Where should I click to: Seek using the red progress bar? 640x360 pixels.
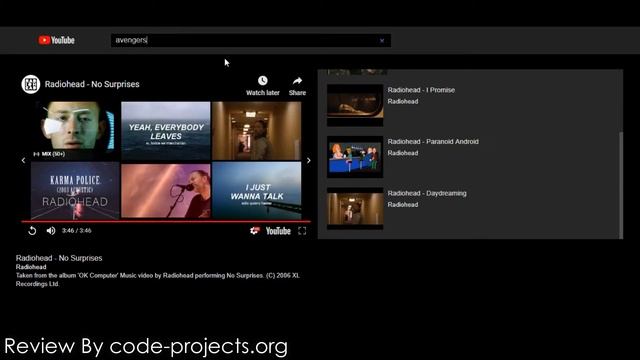coord(166,221)
